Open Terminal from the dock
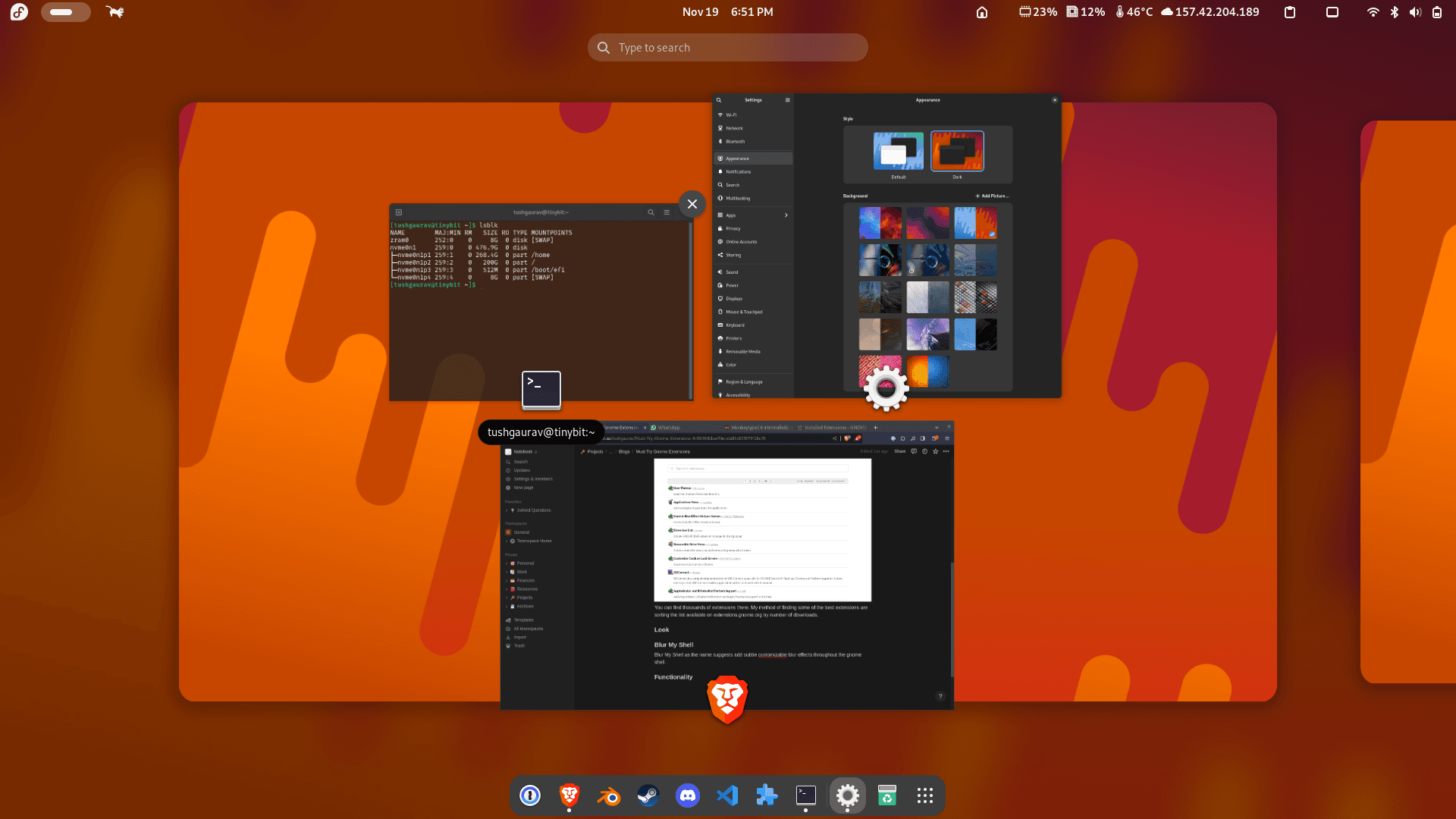The width and height of the screenshot is (1456, 819). (x=806, y=795)
